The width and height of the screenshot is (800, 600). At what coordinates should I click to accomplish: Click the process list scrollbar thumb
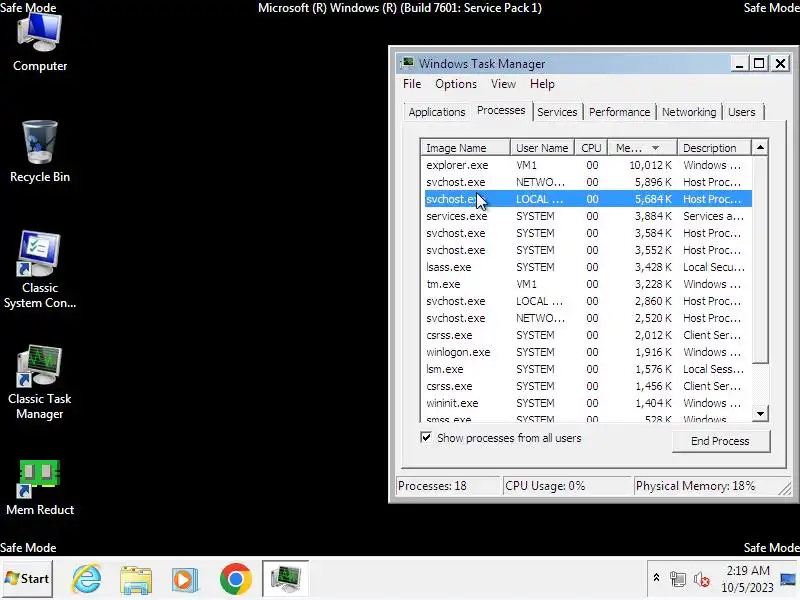(x=760, y=259)
